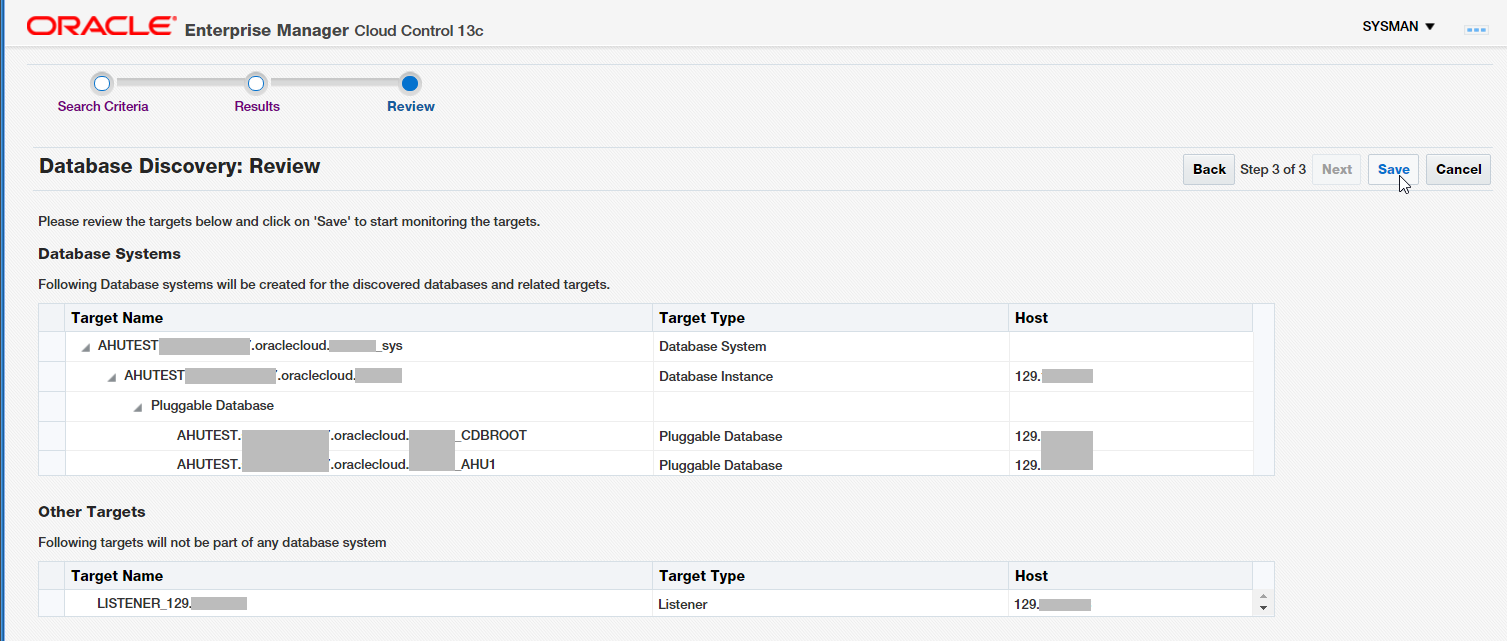1507x641 pixels.
Task: Cancel the database discovery
Action: click(1458, 169)
